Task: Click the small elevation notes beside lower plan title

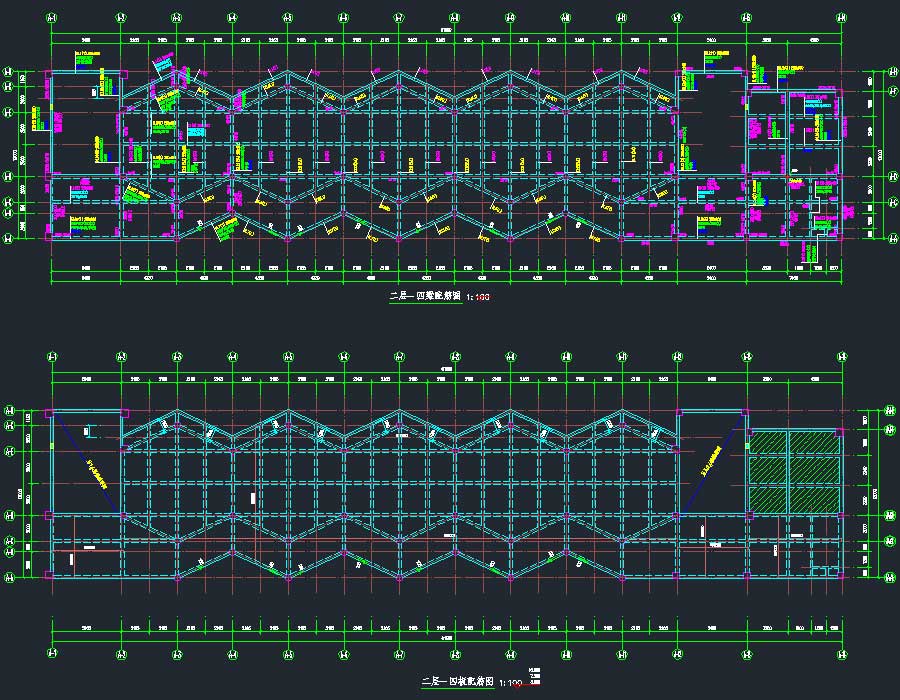Action: (534, 675)
